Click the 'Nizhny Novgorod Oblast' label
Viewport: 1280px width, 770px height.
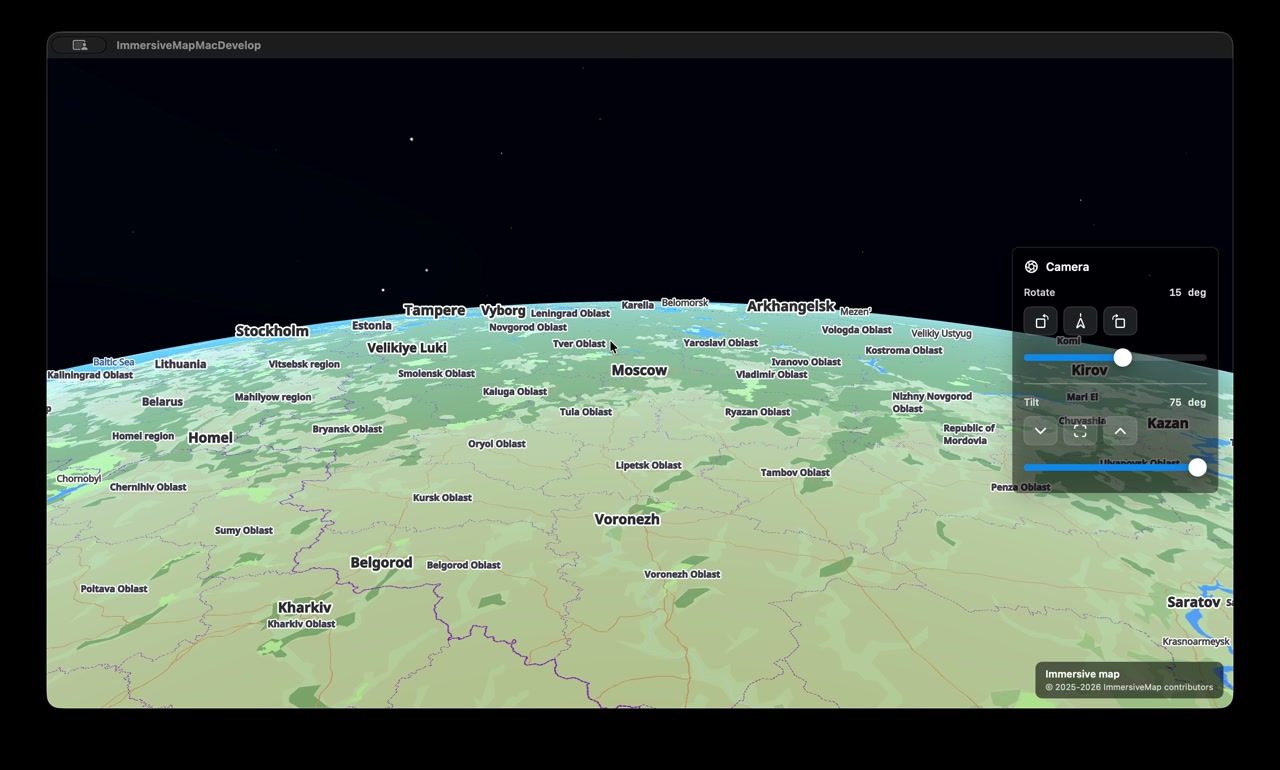932,403
